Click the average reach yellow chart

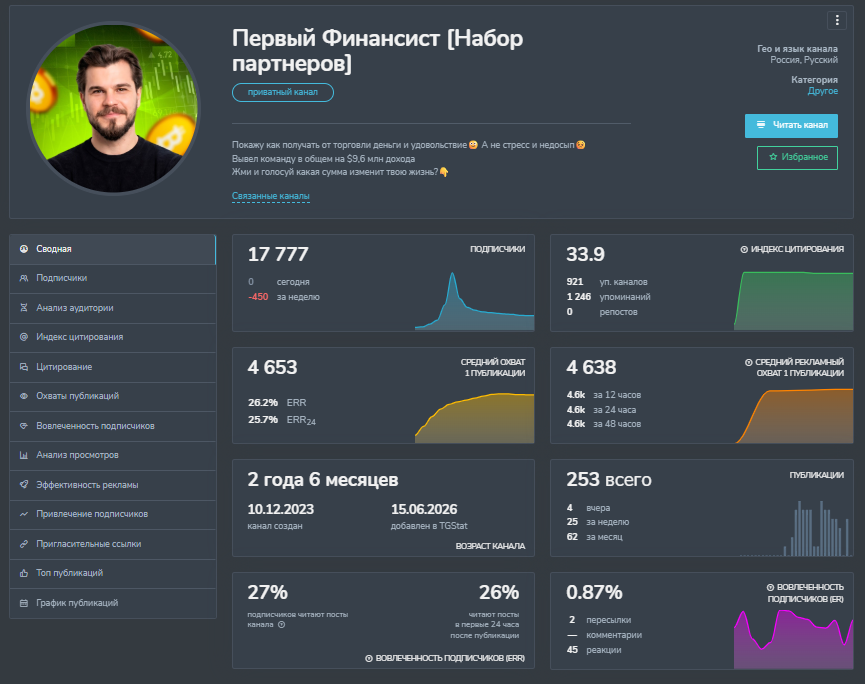point(474,418)
